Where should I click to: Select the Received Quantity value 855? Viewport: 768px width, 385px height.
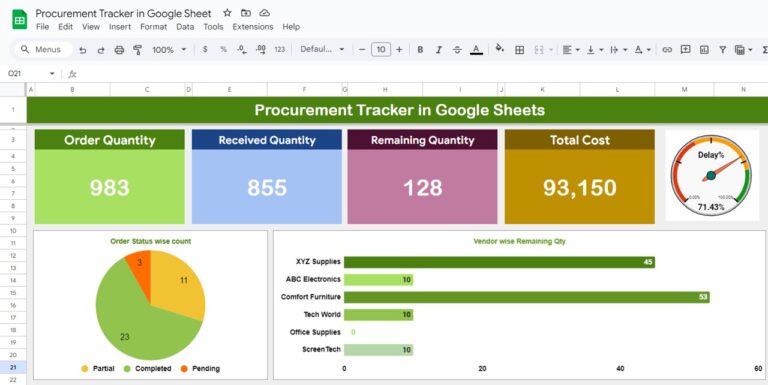267,187
